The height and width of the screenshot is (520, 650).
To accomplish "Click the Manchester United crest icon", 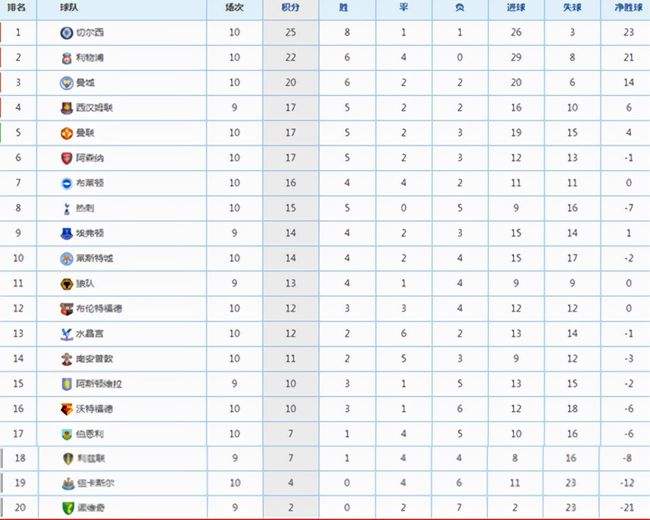I will coord(66,133).
